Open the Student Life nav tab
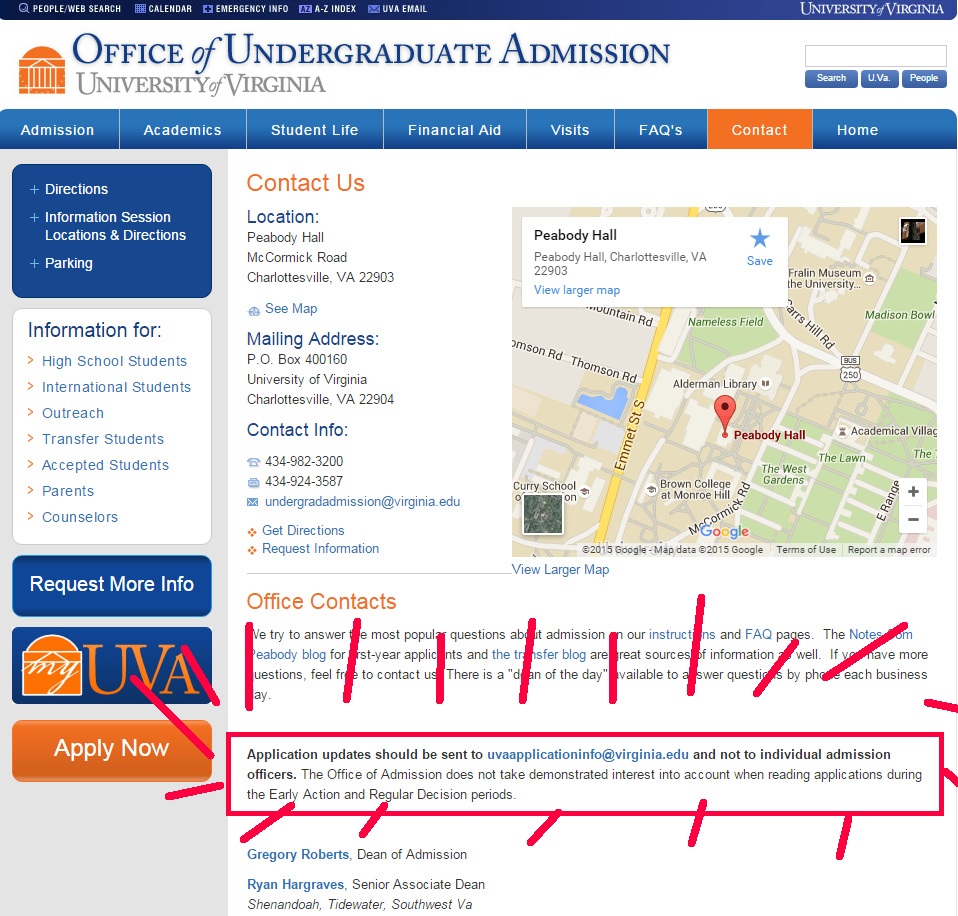Screen dimensions: 958x916 [x=315, y=130]
